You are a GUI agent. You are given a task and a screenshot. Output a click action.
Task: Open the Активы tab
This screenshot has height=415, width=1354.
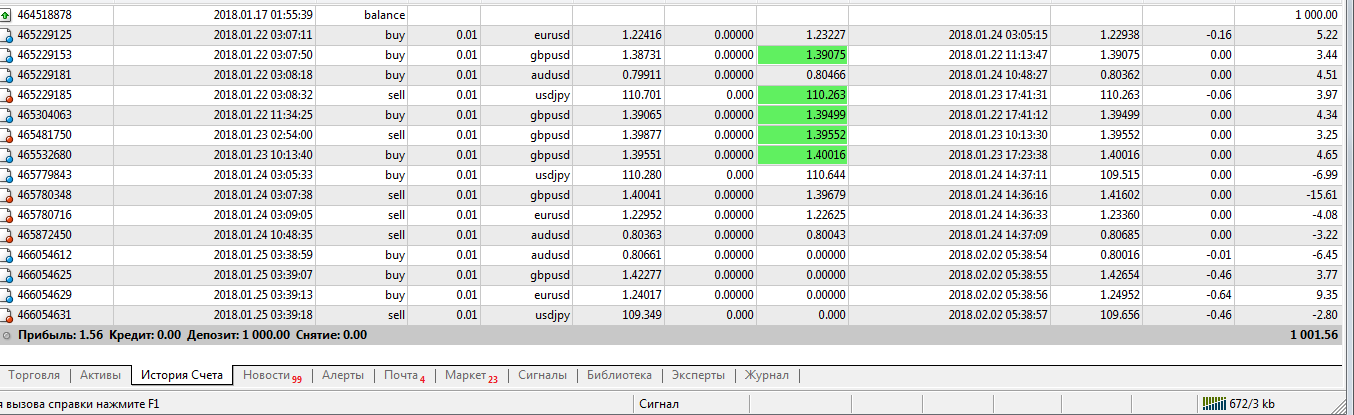(x=101, y=375)
